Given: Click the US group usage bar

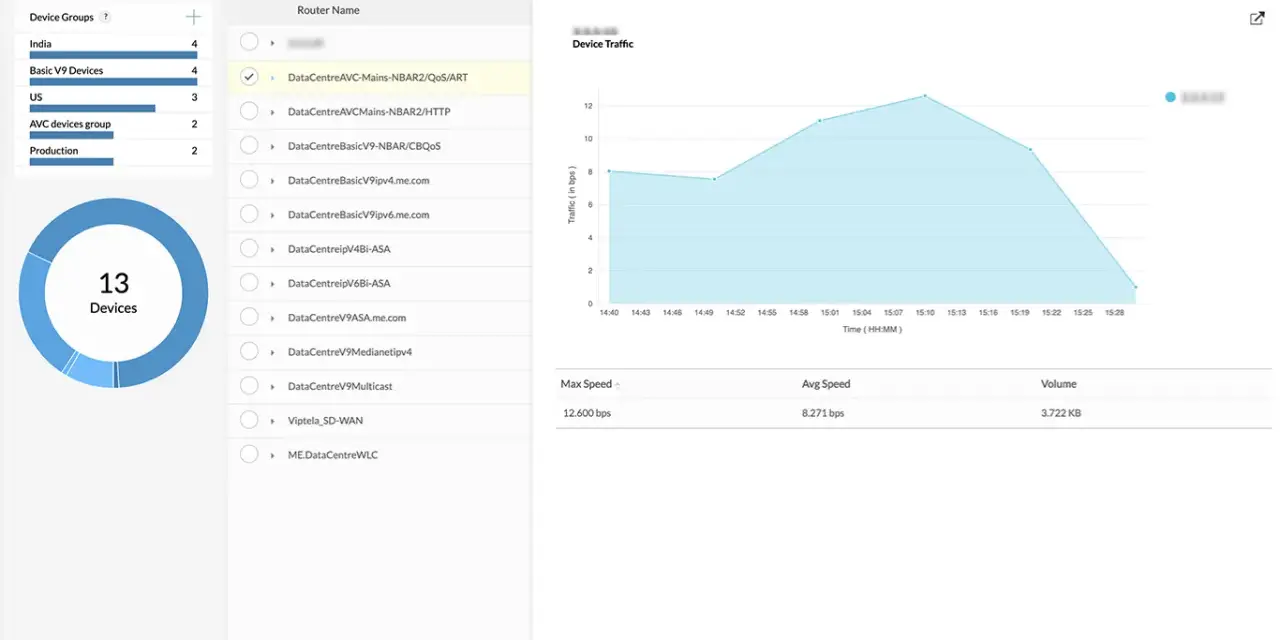Looking at the screenshot, I should [x=93, y=108].
